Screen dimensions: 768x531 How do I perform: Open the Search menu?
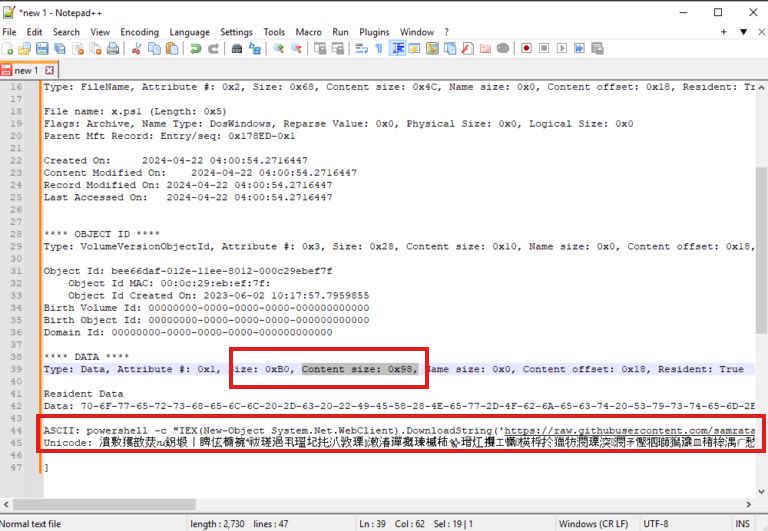click(x=66, y=32)
